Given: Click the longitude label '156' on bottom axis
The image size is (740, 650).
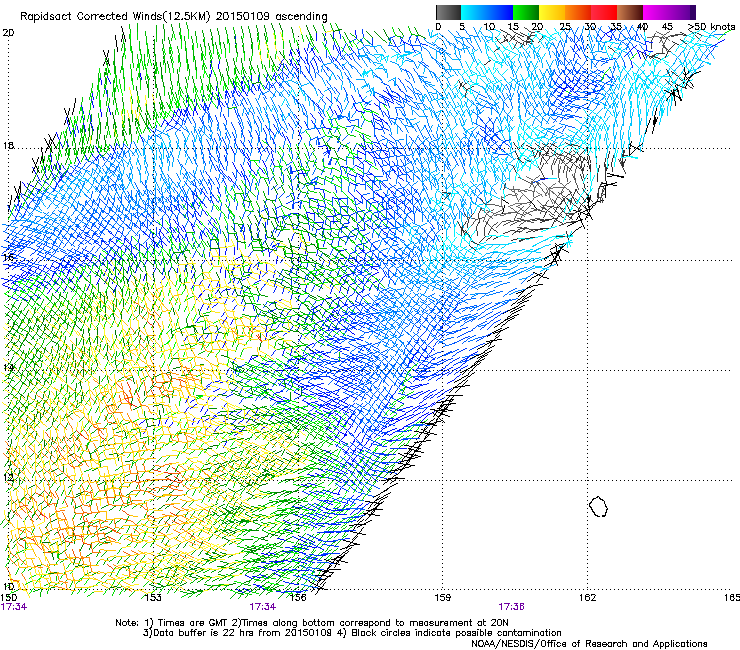Looking at the screenshot, I should 298,598.
